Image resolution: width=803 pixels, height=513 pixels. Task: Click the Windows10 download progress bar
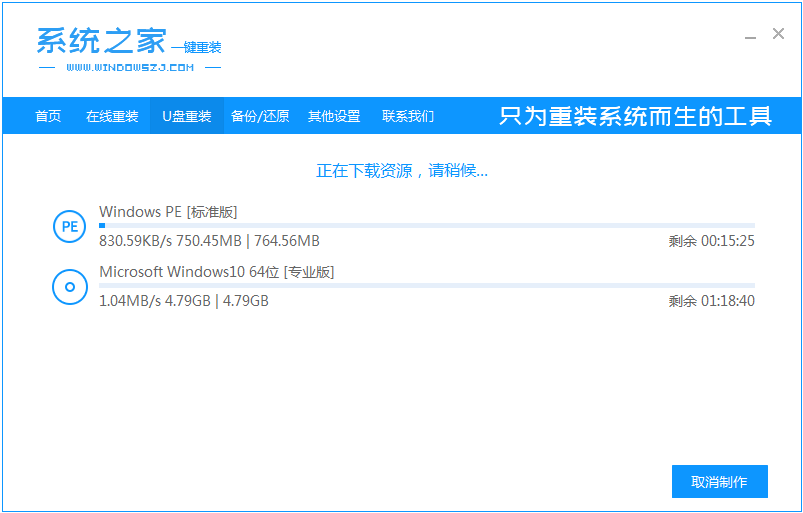pyautogui.click(x=426, y=286)
